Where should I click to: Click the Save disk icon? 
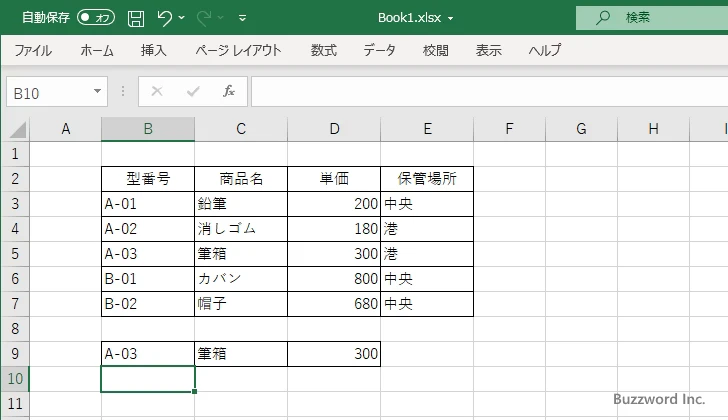(x=136, y=18)
